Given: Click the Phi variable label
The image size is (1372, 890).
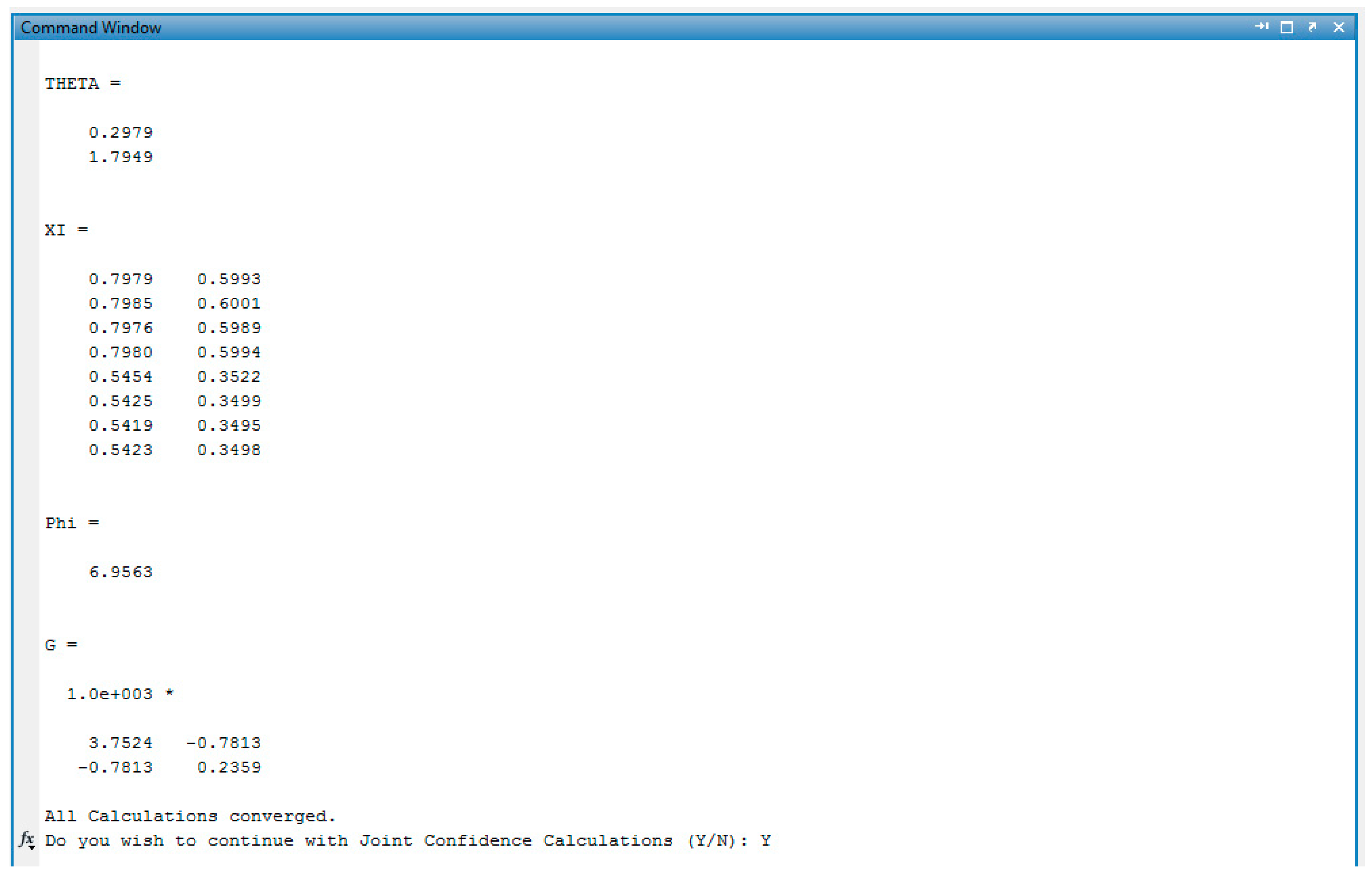Looking at the screenshot, I should pos(60,523).
